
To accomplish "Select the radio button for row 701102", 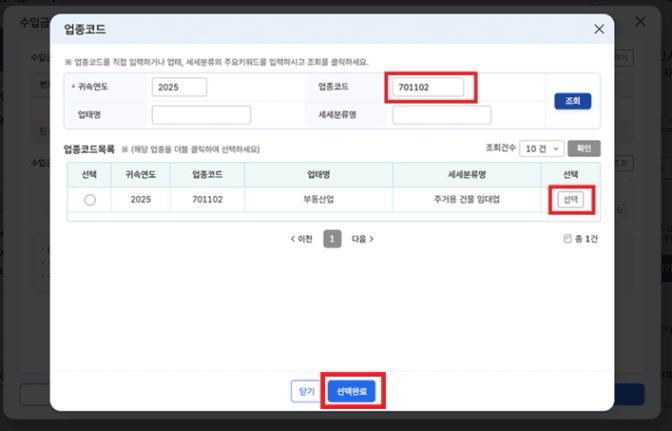I will pyautogui.click(x=90, y=200).
